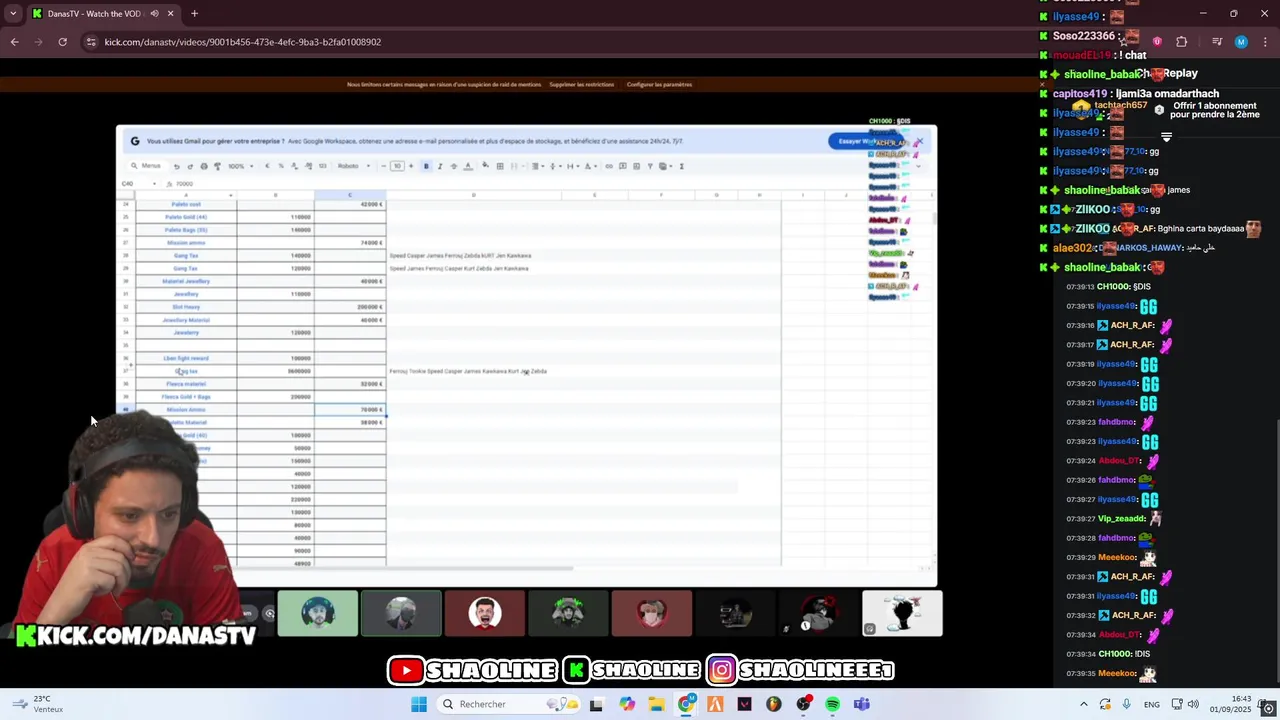Open the Extensions puzzle icon

pos(1182,42)
